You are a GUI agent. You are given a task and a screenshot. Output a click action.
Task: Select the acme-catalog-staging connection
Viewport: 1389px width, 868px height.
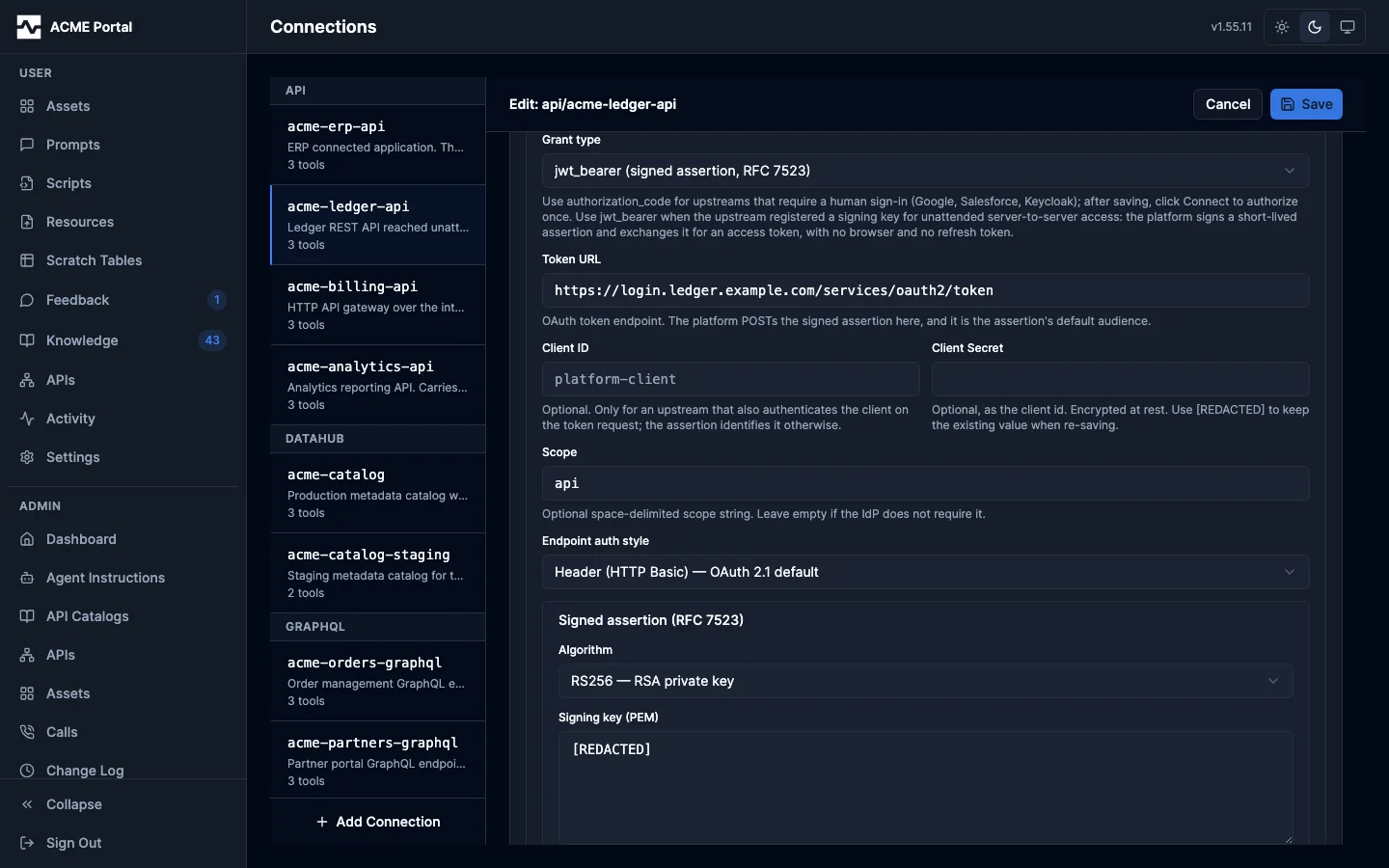[378, 573]
